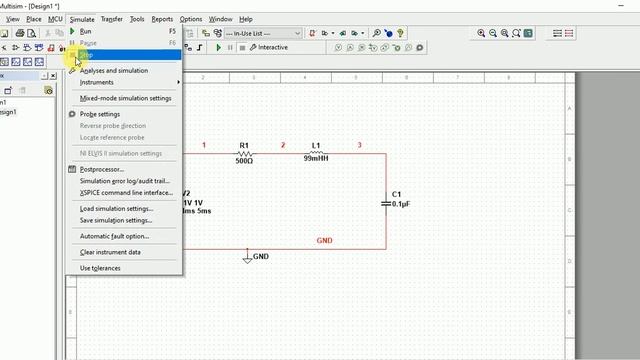Click the red-lined list view icon
Image resolution: width=640 pixels, height=360 pixels.
point(569,33)
